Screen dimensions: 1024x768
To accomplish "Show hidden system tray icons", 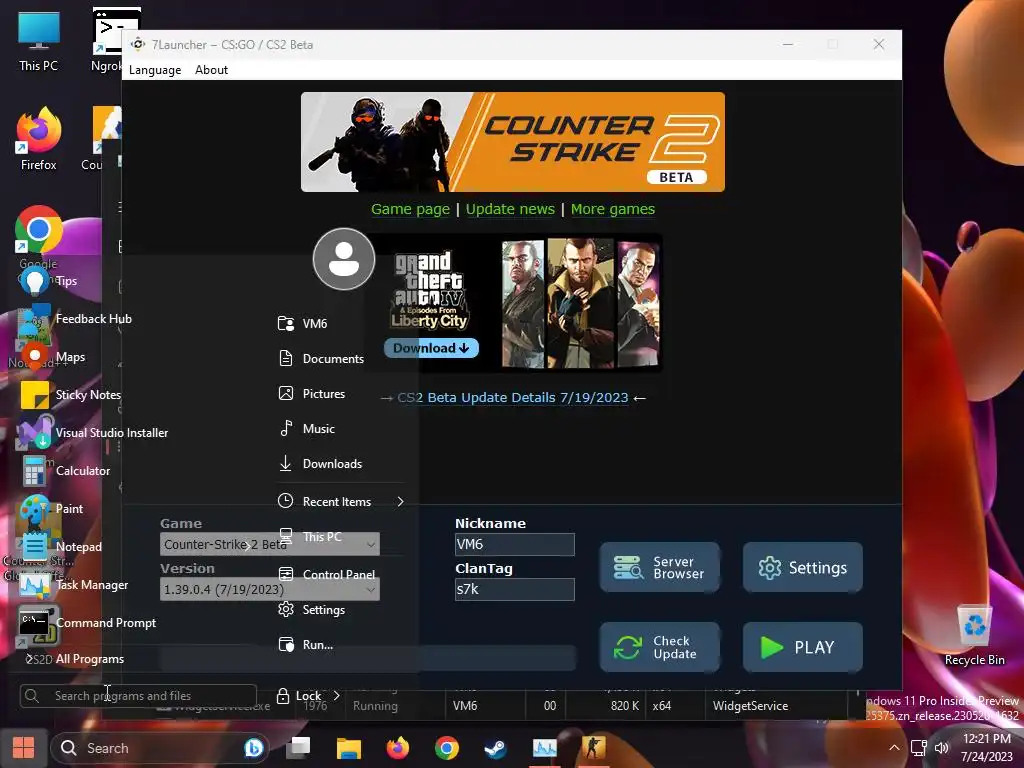I will pyautogui.click(x=894, y=748).
